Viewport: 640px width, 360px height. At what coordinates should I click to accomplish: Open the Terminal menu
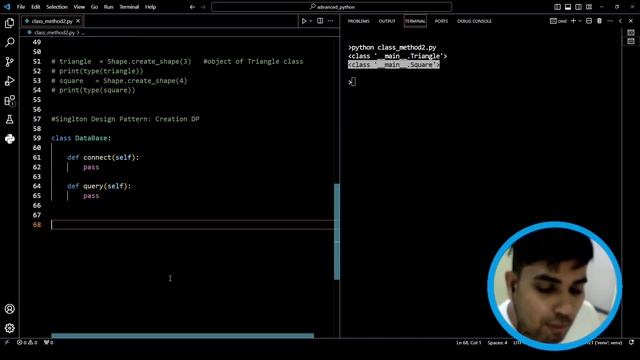(x=129, y=7)
